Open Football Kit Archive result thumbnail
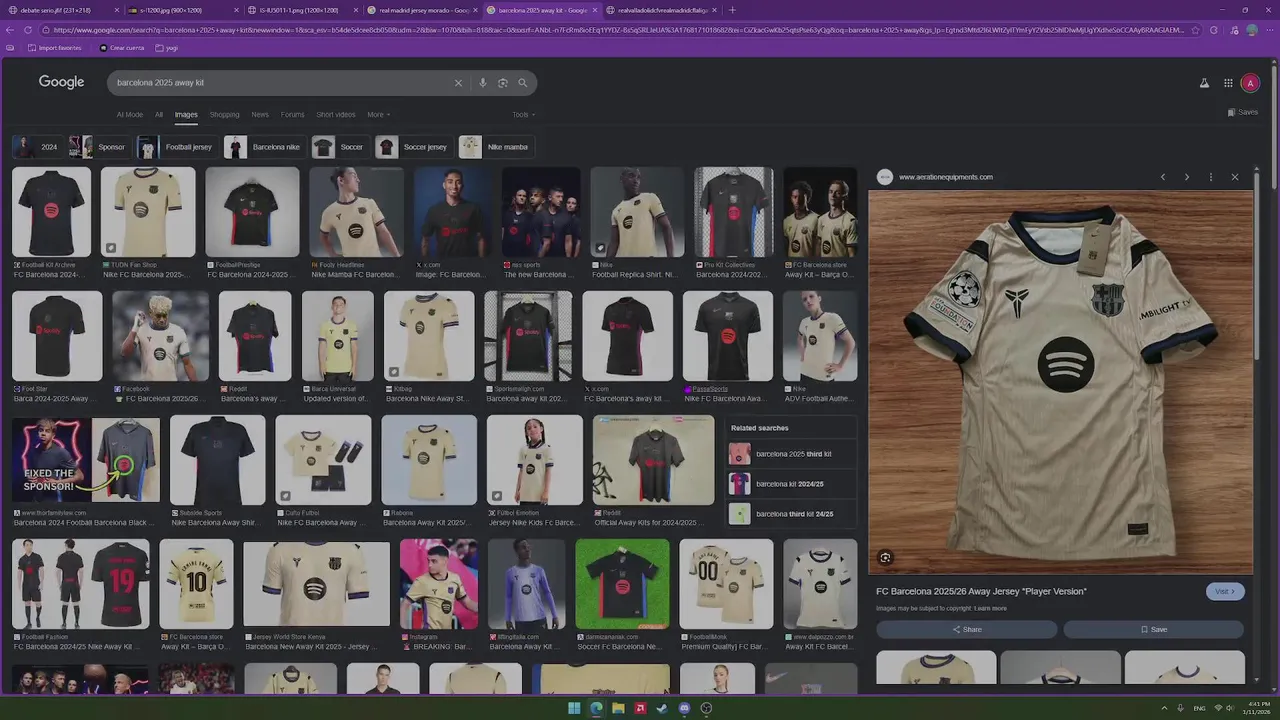Image resolution: width=1280 pixels, height=720 pixels. [51, 212]
